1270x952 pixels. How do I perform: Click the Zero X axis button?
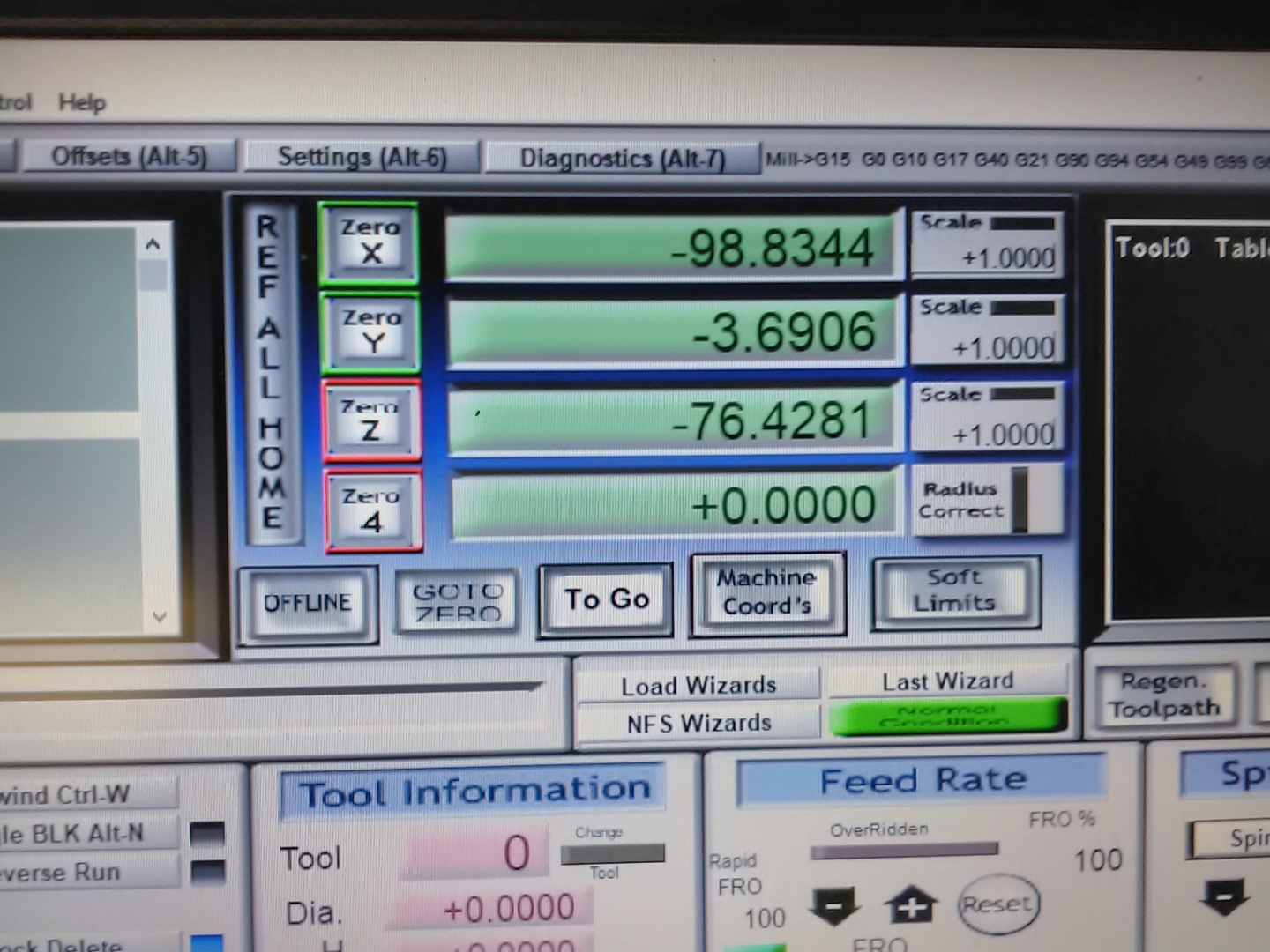point(370,242)
